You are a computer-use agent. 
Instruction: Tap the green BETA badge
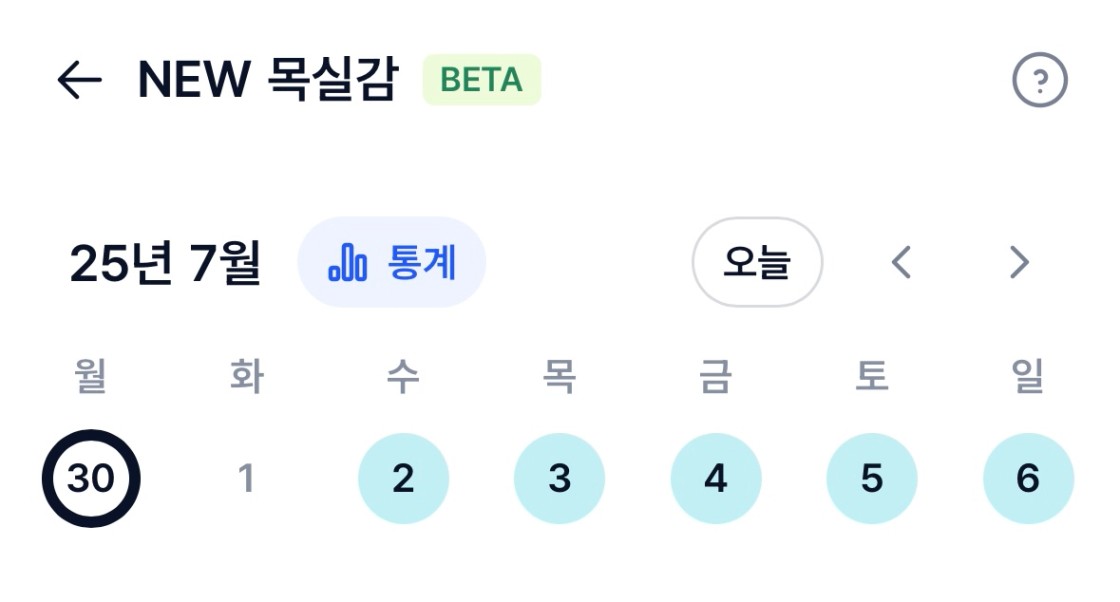point(482,79)
